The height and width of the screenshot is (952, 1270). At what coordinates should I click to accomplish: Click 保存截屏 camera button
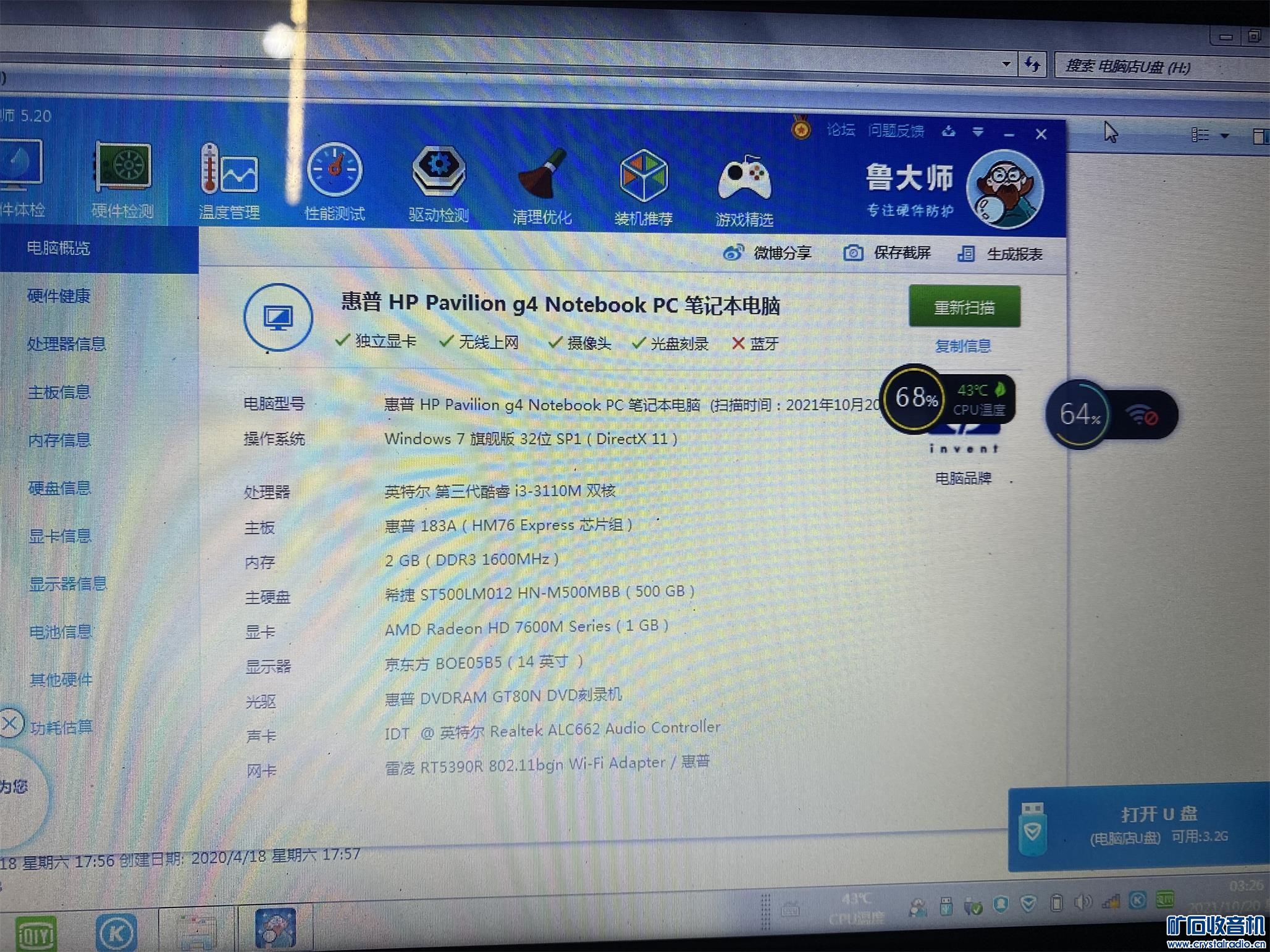click(887, 253)
